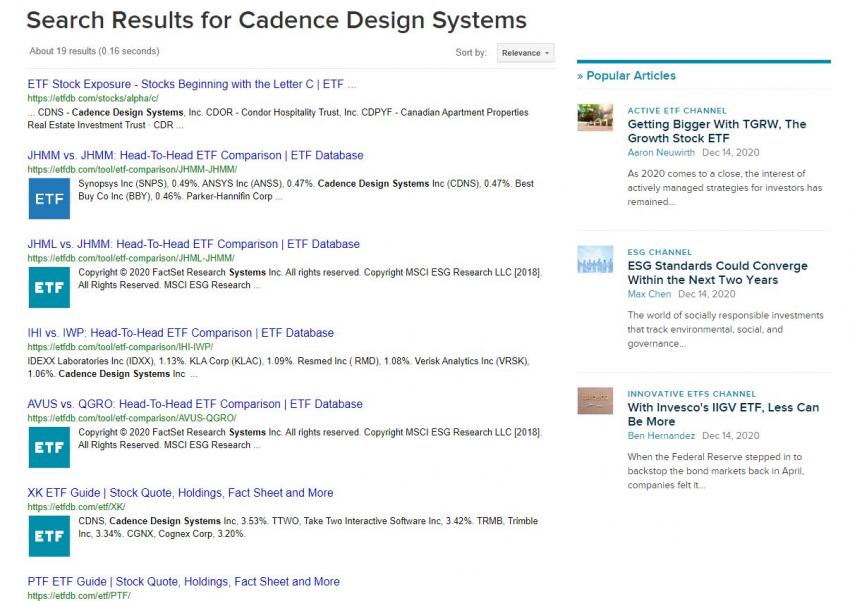Open the XK ETF Guide result
Viewport: 850px width, 601px height.
[x=181, y=493]
